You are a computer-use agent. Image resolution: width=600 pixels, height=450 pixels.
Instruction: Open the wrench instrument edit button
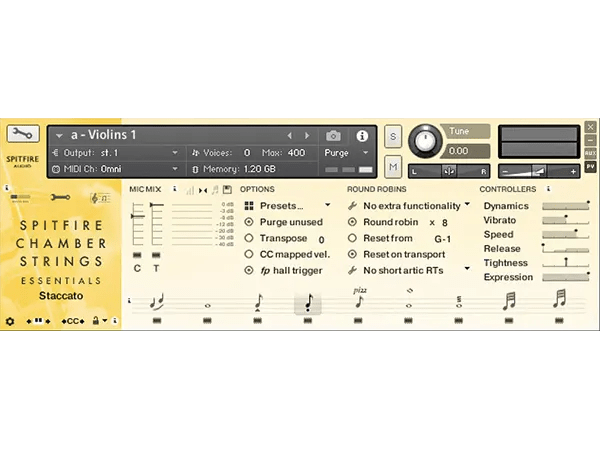pos(23,134)
